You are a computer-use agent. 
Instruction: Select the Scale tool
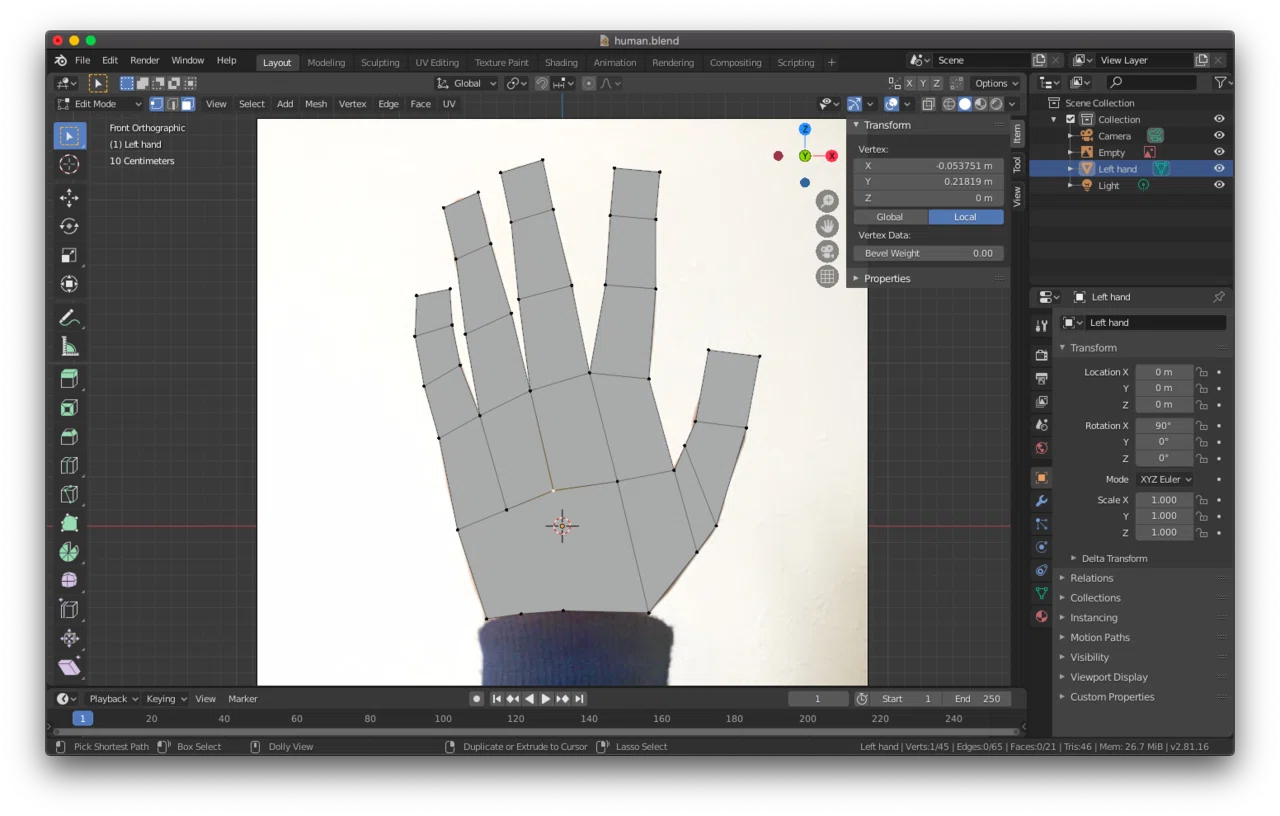tap(69, 255)
